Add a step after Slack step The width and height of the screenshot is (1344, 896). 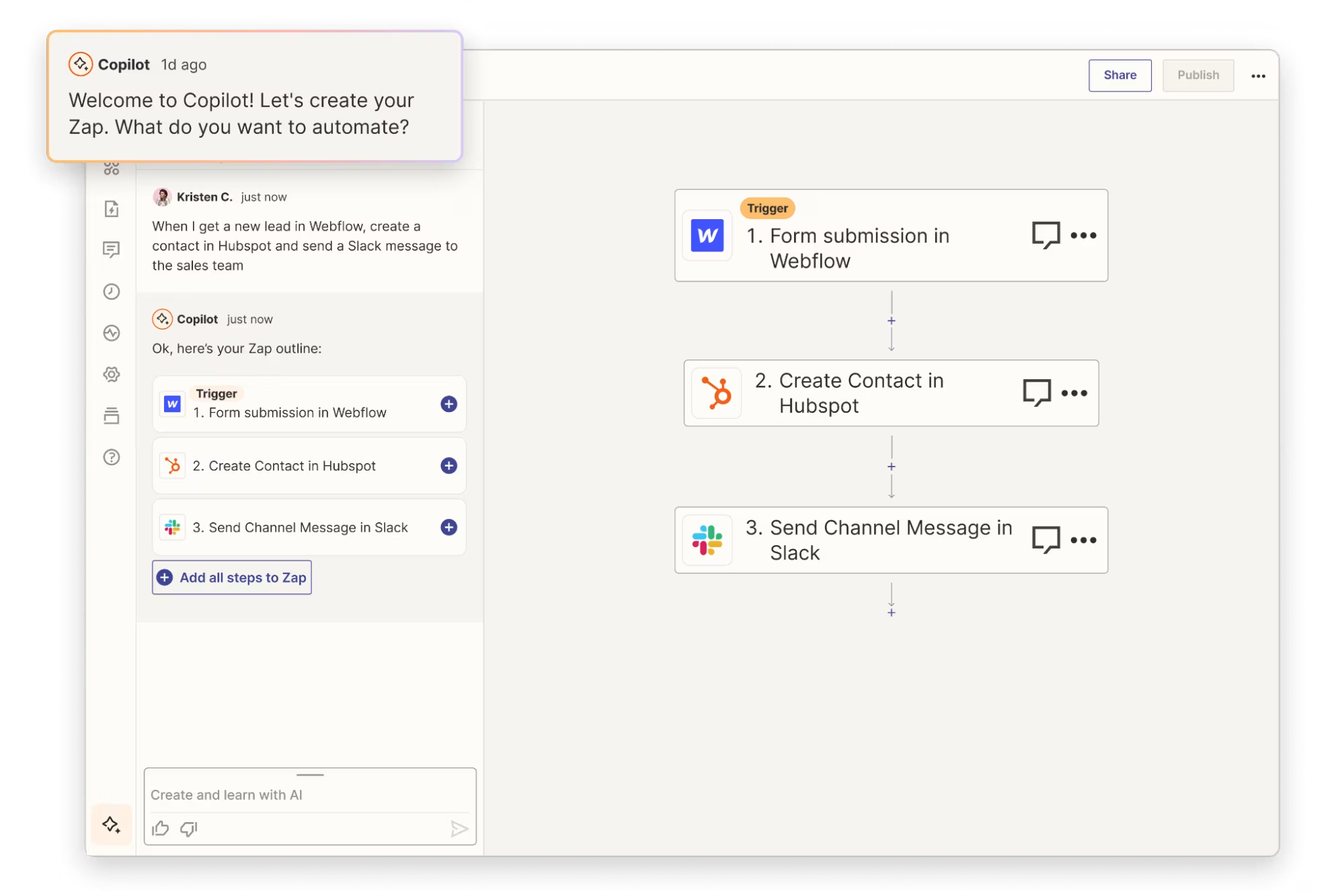892,612
